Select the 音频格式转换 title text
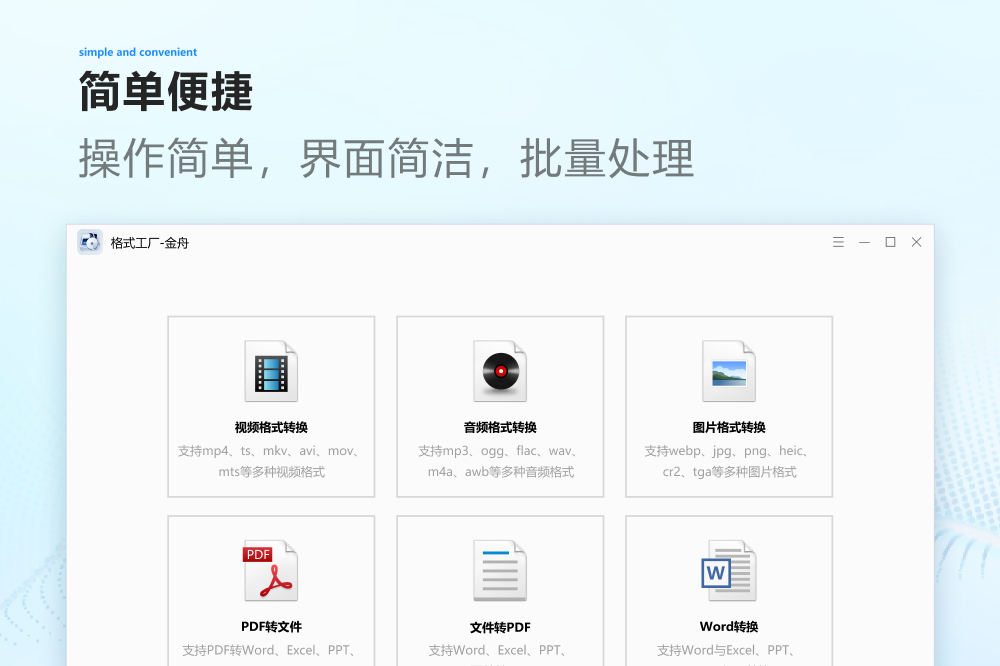1000x666 pixels. (500, 427)
